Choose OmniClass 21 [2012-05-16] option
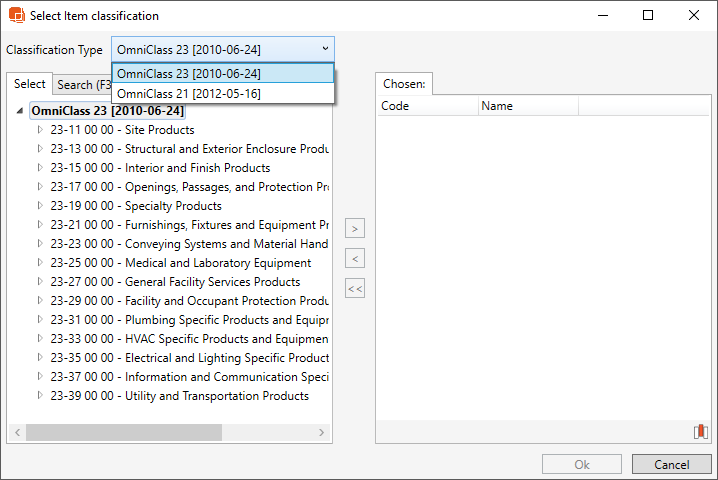718x480 pixels. pos(189,93)
